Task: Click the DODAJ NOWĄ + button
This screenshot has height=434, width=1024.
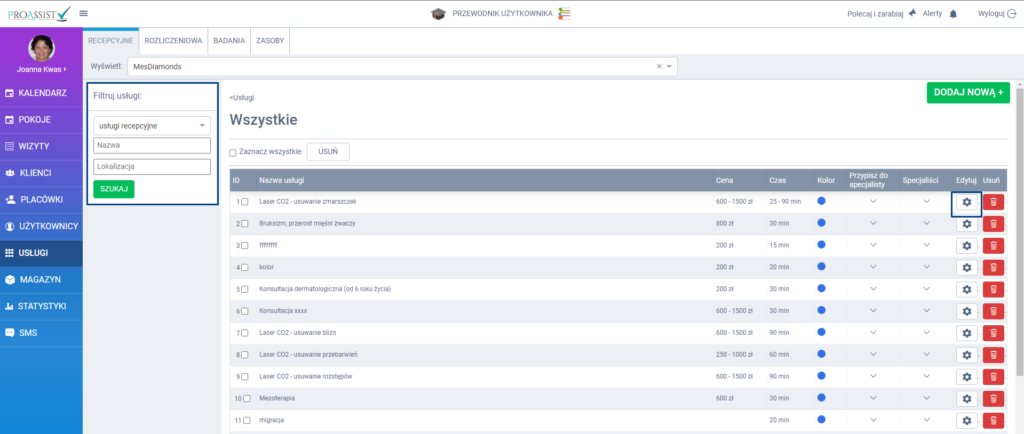Action: coord(968,92)
